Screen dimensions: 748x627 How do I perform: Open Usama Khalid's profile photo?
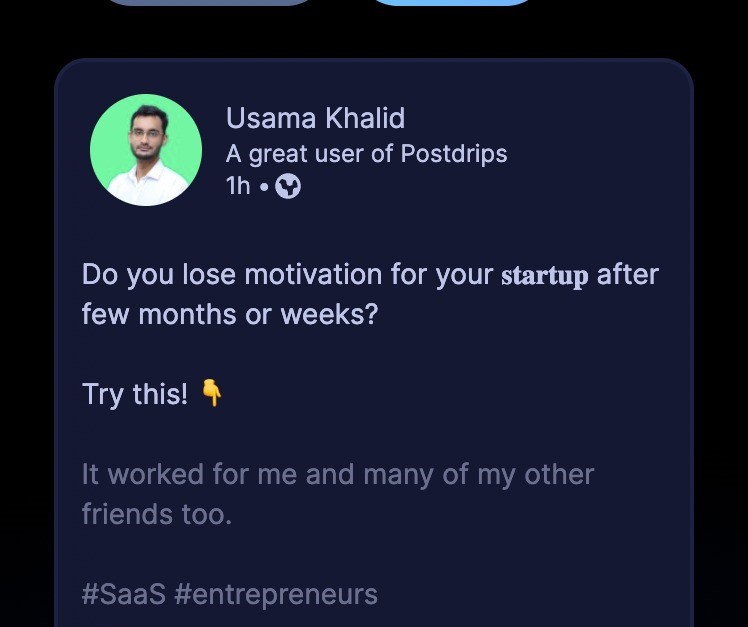point(146,150)
